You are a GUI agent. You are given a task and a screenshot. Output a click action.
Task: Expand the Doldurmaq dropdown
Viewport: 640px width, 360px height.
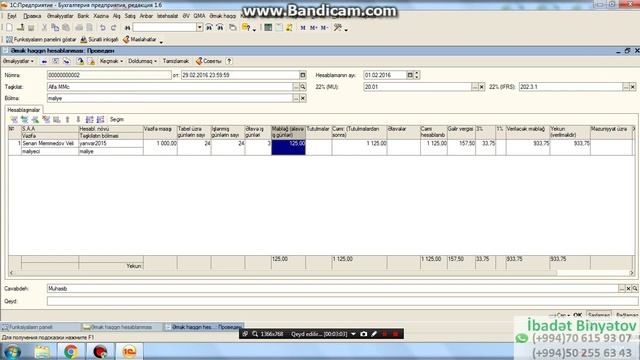pos(142,61)
